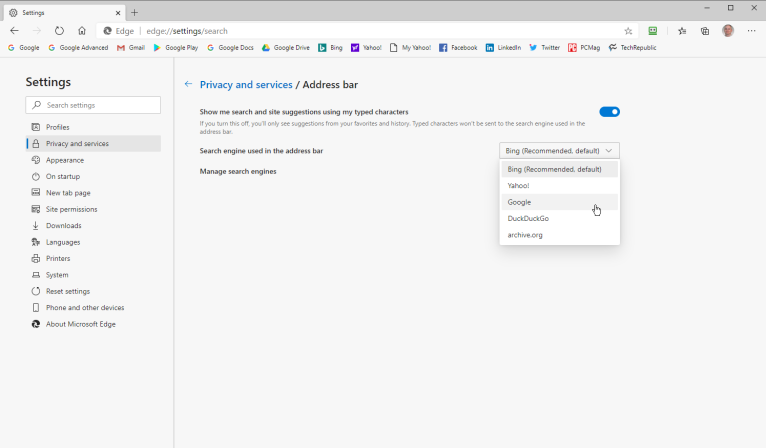766x448 pixels.
Task: Open Gmail bookmark
Action: (131, 47)
